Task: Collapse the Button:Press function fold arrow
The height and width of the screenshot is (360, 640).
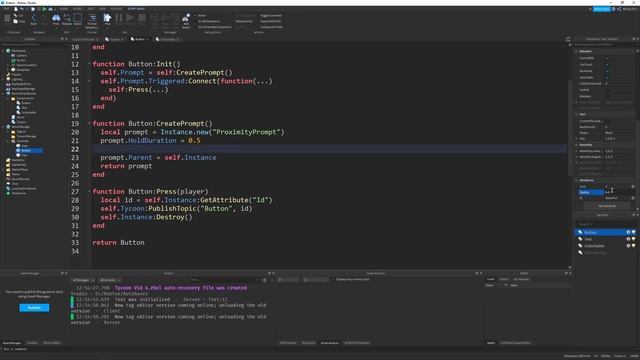Action: (x=89, y=191)
